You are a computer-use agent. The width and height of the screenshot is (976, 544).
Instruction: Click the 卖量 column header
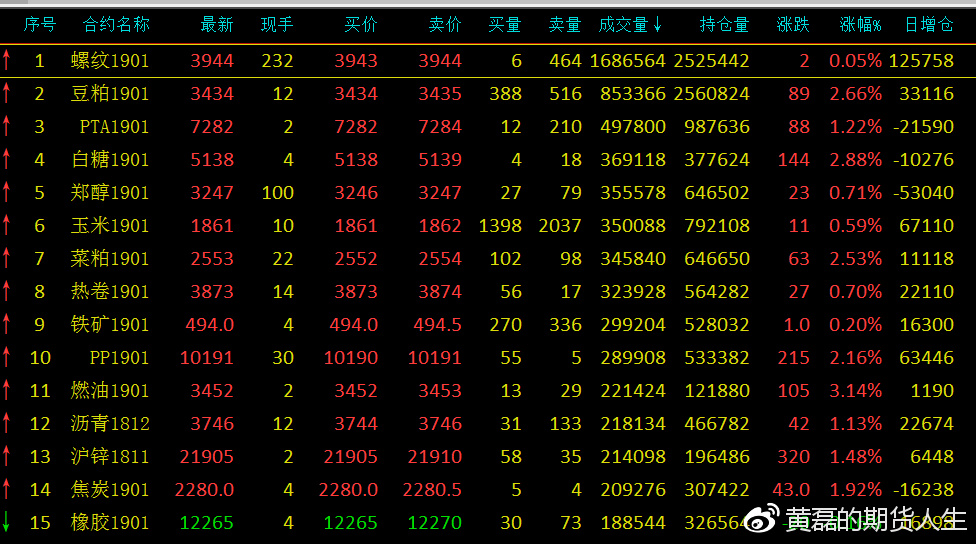click(565, 25)
